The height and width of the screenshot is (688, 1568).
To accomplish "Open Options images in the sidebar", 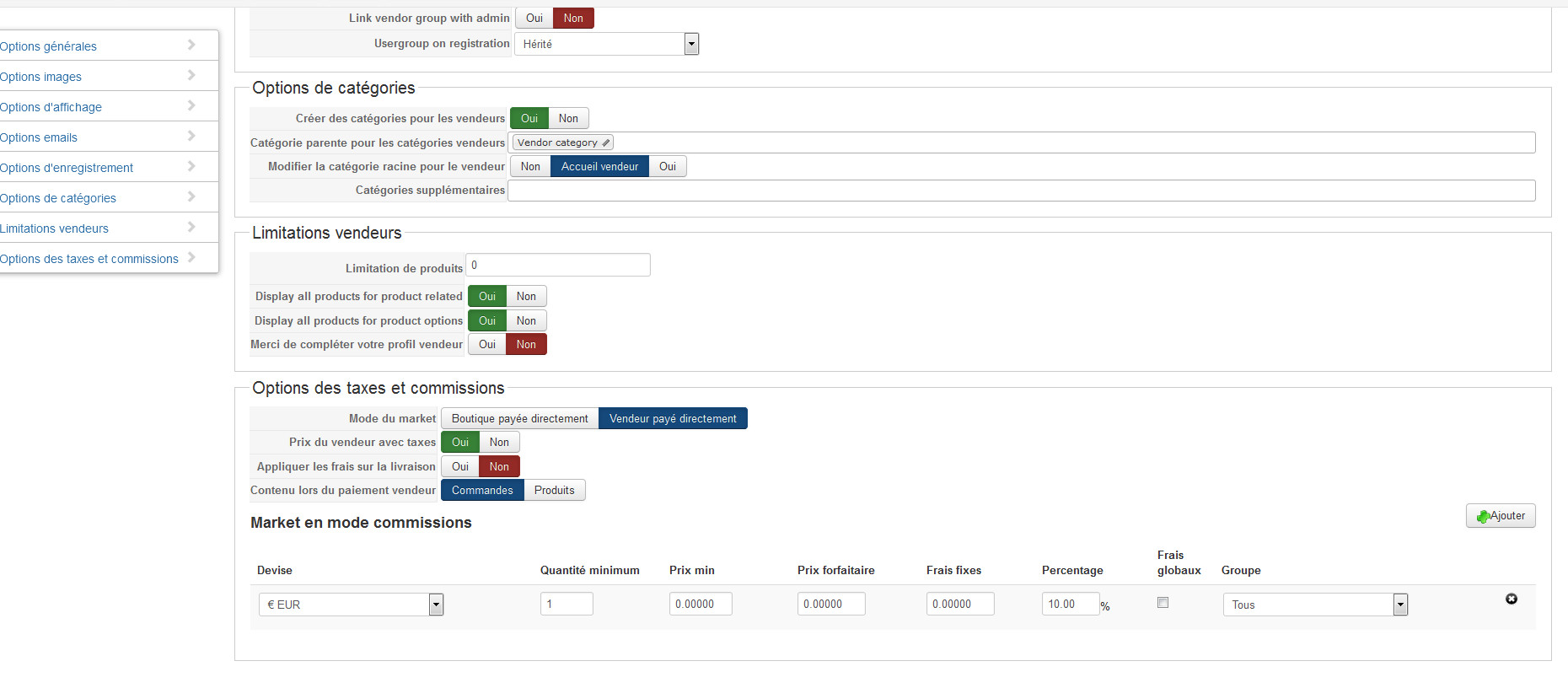I will click(40, 77).
